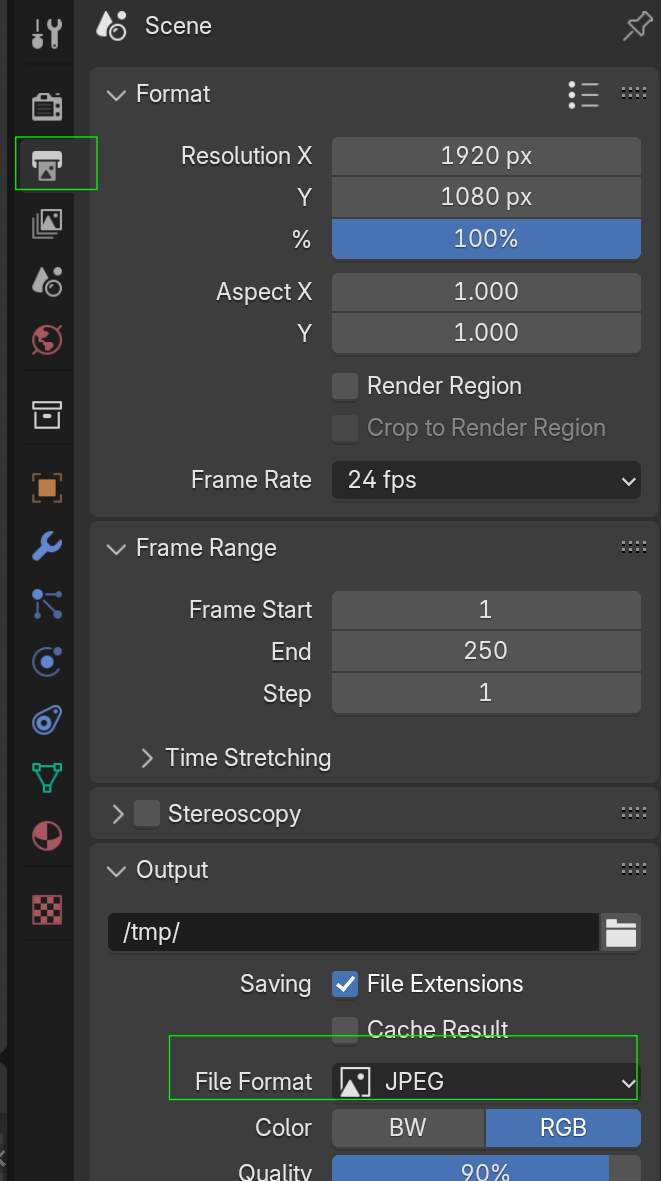Open the Render properties tab icon

click(46, 106)
